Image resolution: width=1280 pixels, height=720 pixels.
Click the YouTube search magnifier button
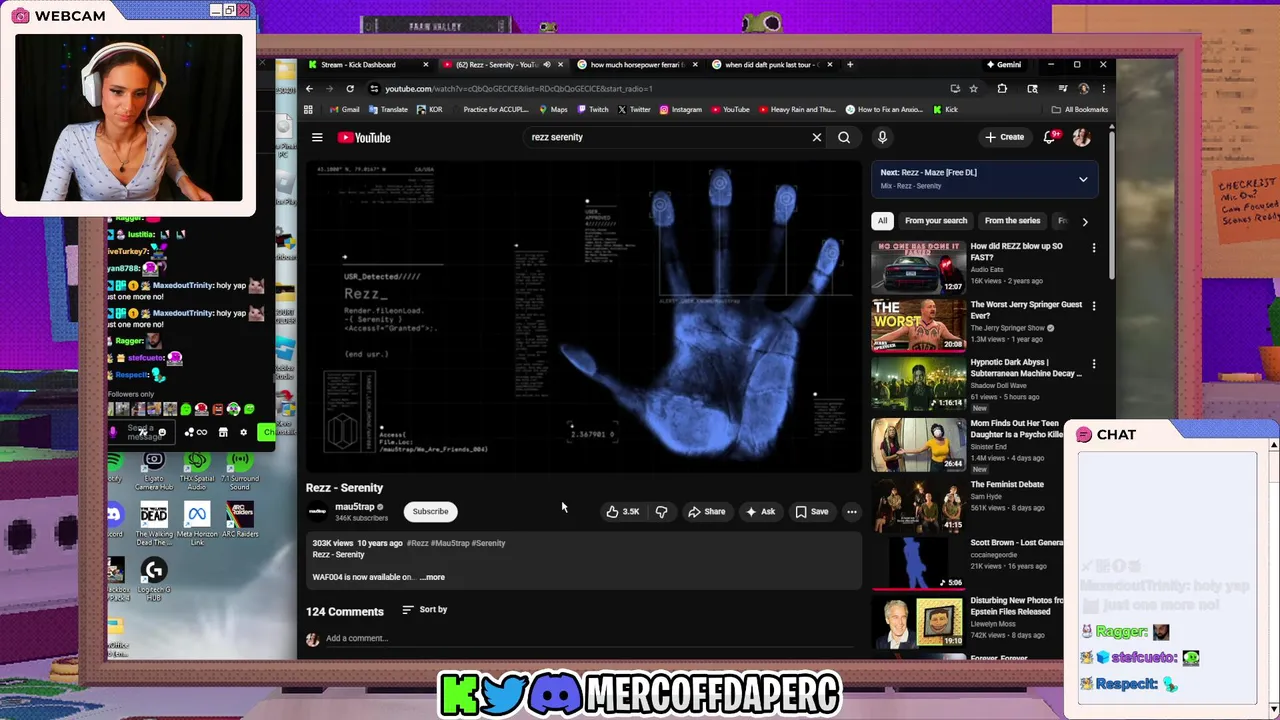(844, 137)
